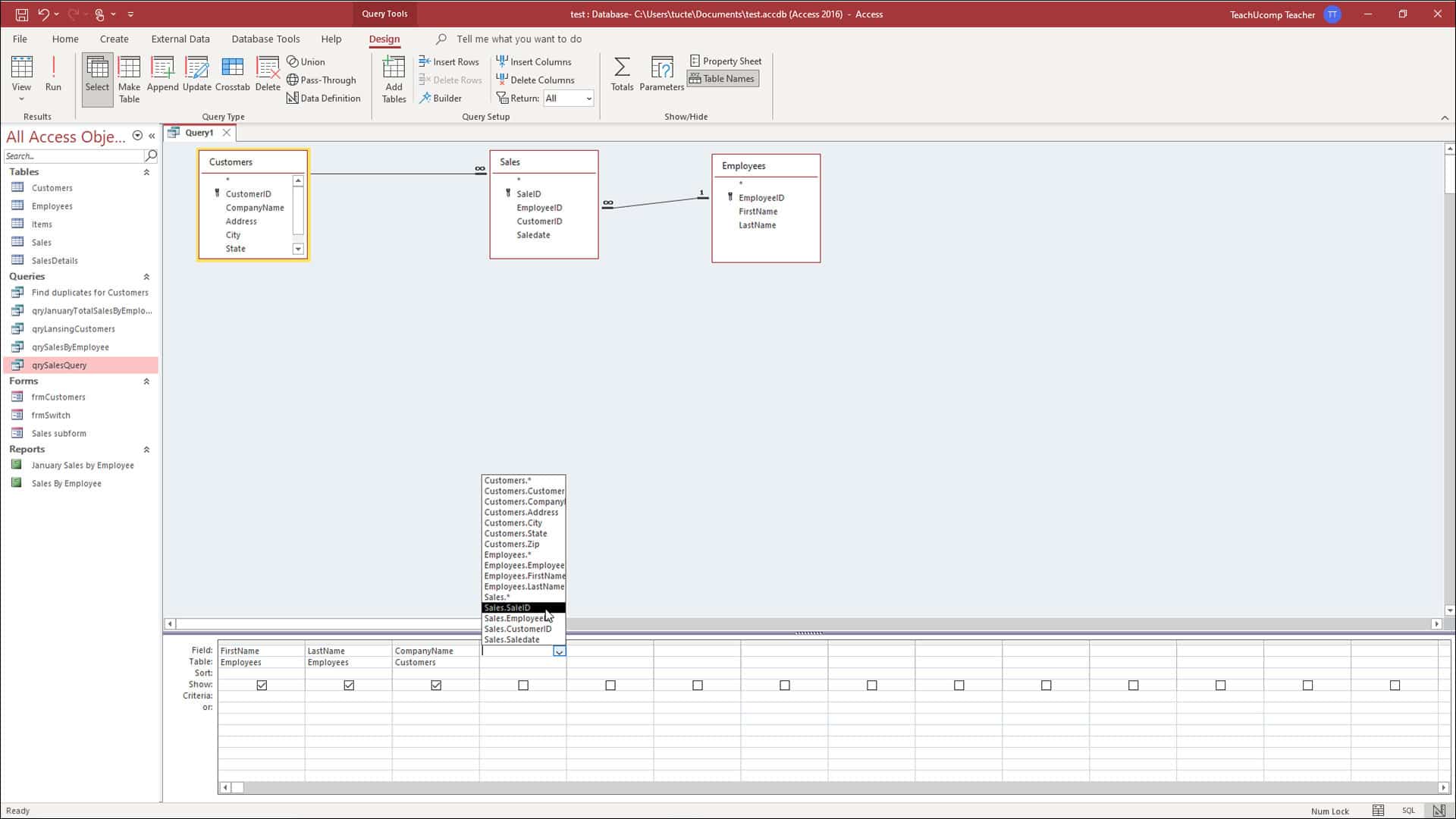The width and height of the screenshot is (1456, 819).
Task: Click the Field cell dropdown arrow
Action: click(559, 651)
